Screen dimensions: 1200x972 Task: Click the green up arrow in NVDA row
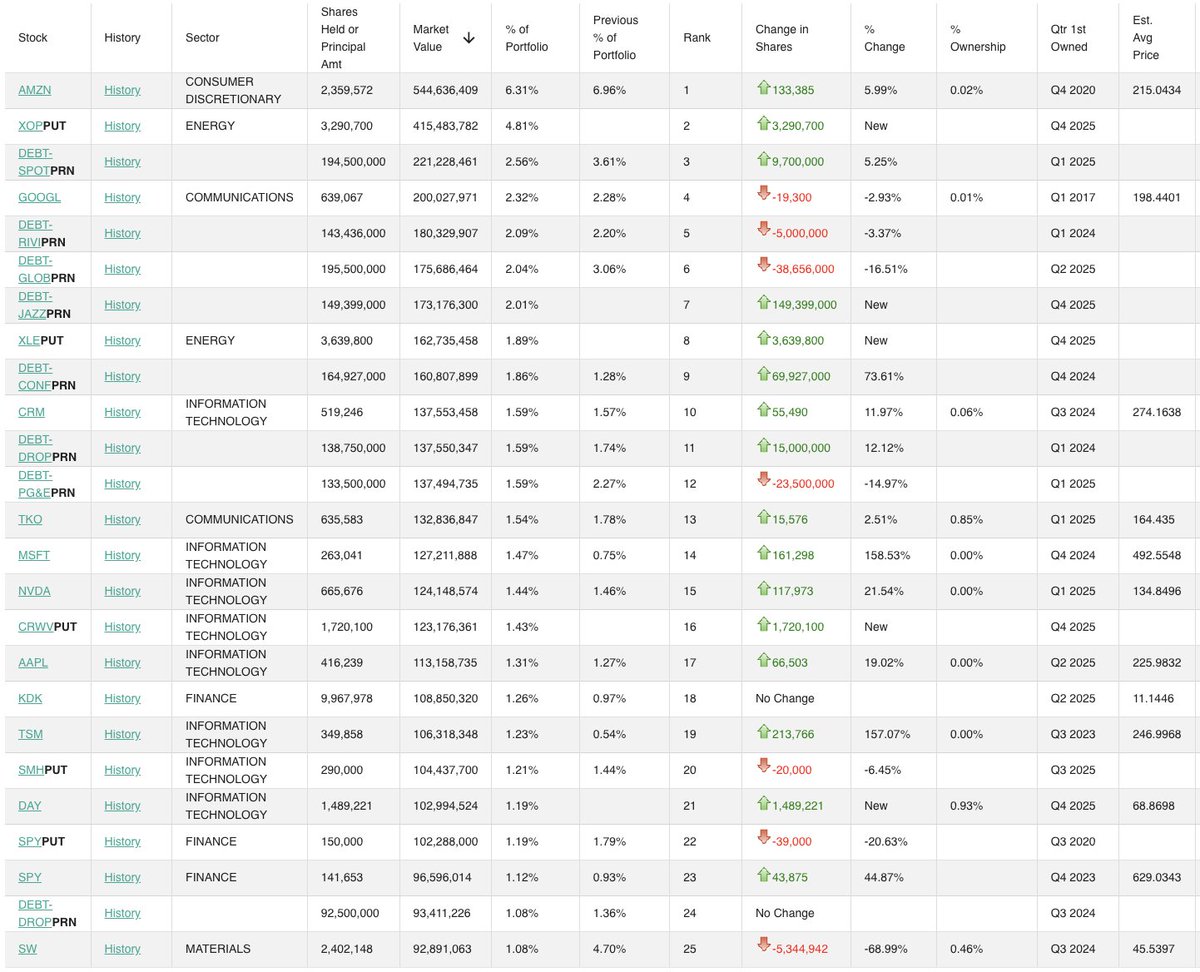(764, 590)
